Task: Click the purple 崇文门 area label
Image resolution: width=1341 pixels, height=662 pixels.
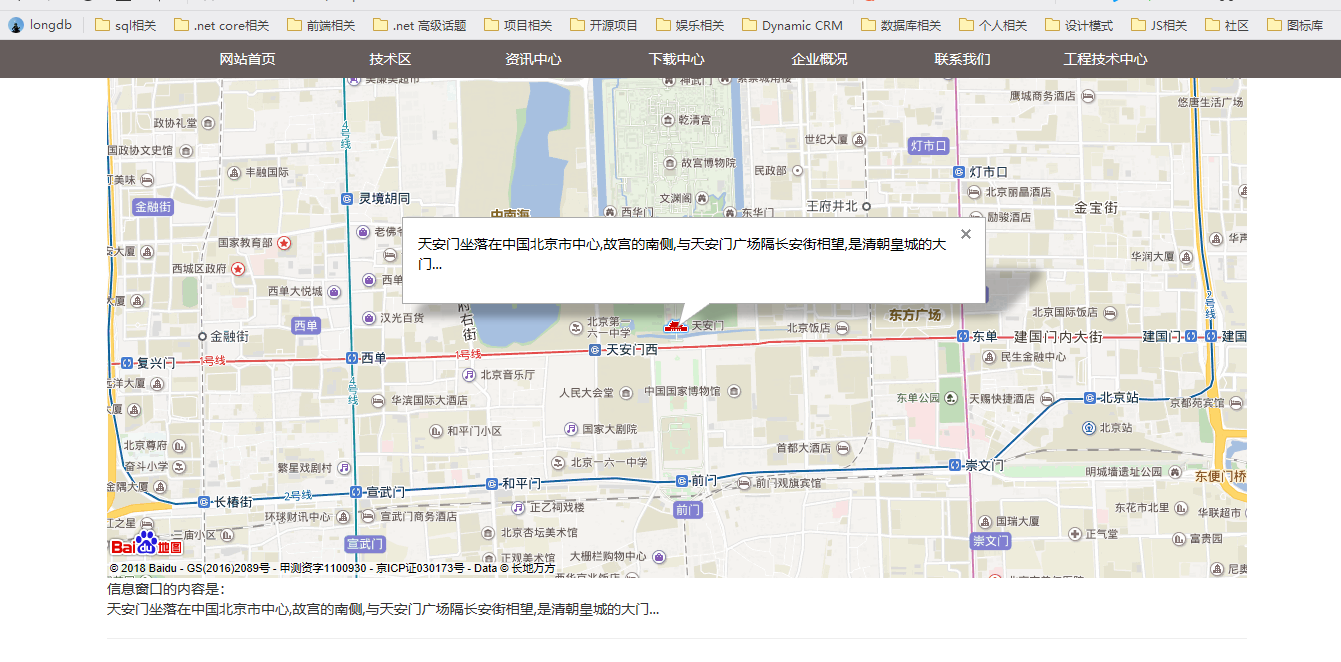Action: point(991,541)
